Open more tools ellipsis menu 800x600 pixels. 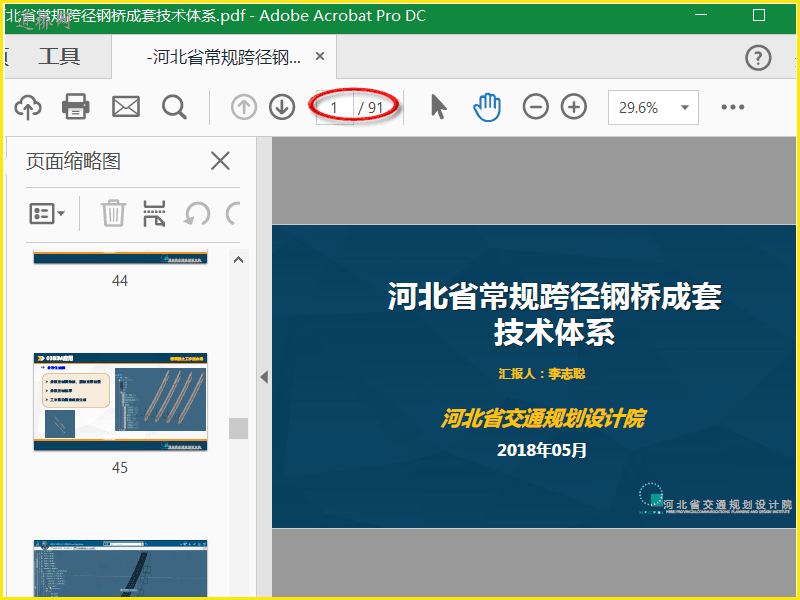(733, 107)
